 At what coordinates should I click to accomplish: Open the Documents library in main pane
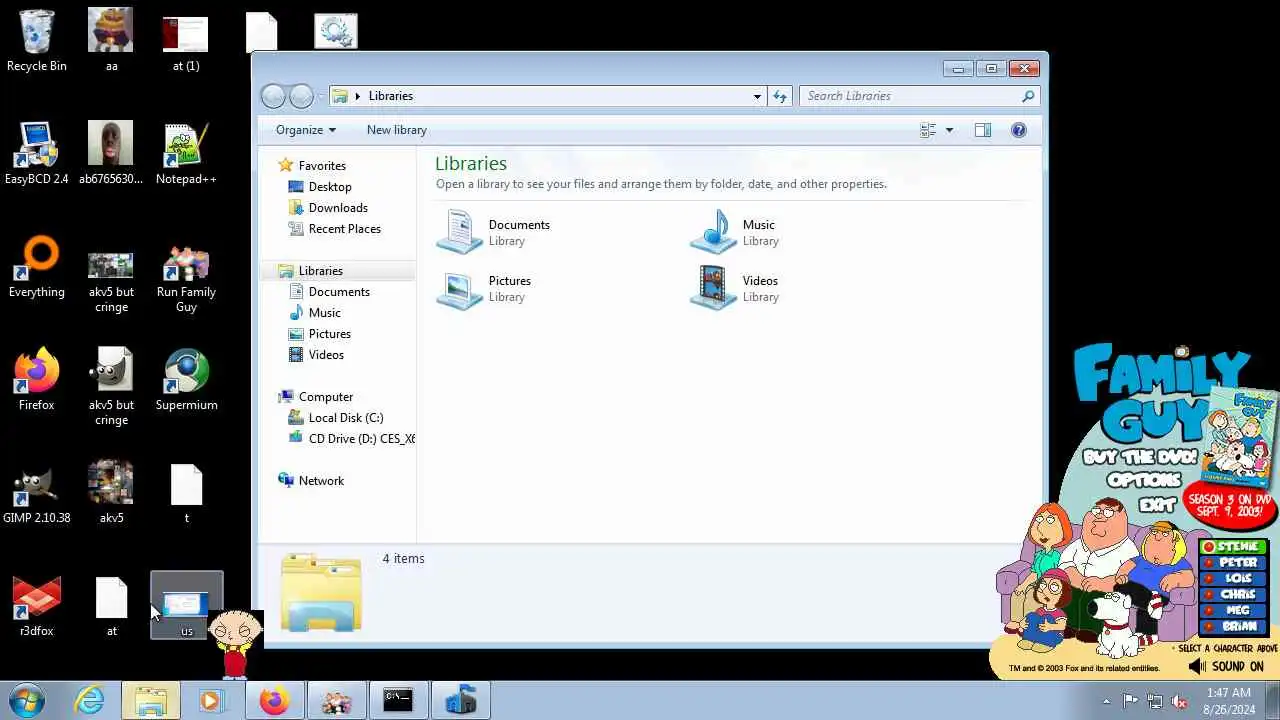(x=495, y=232)
